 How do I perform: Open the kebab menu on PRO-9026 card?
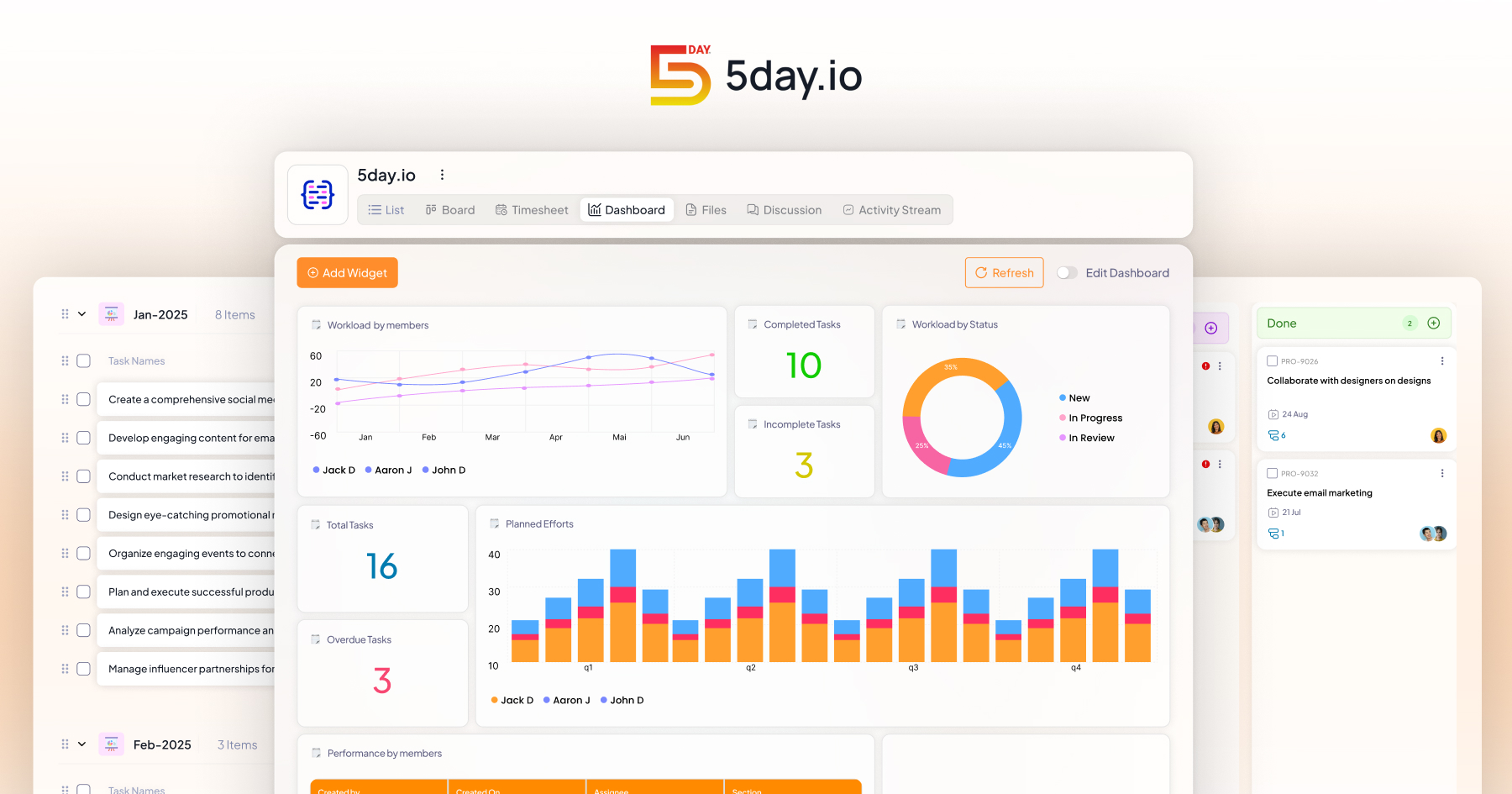click(x=1442, y=360)
